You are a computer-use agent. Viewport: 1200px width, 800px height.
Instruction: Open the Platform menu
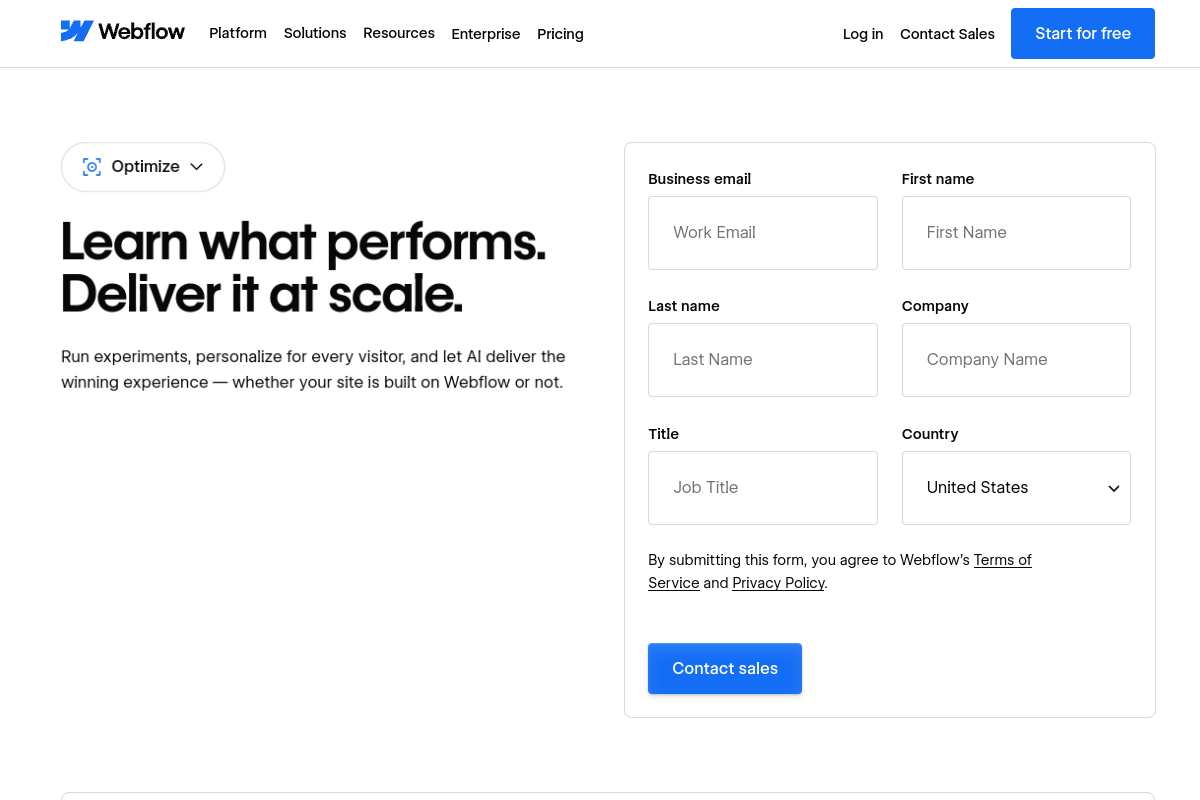click(238, 33)
